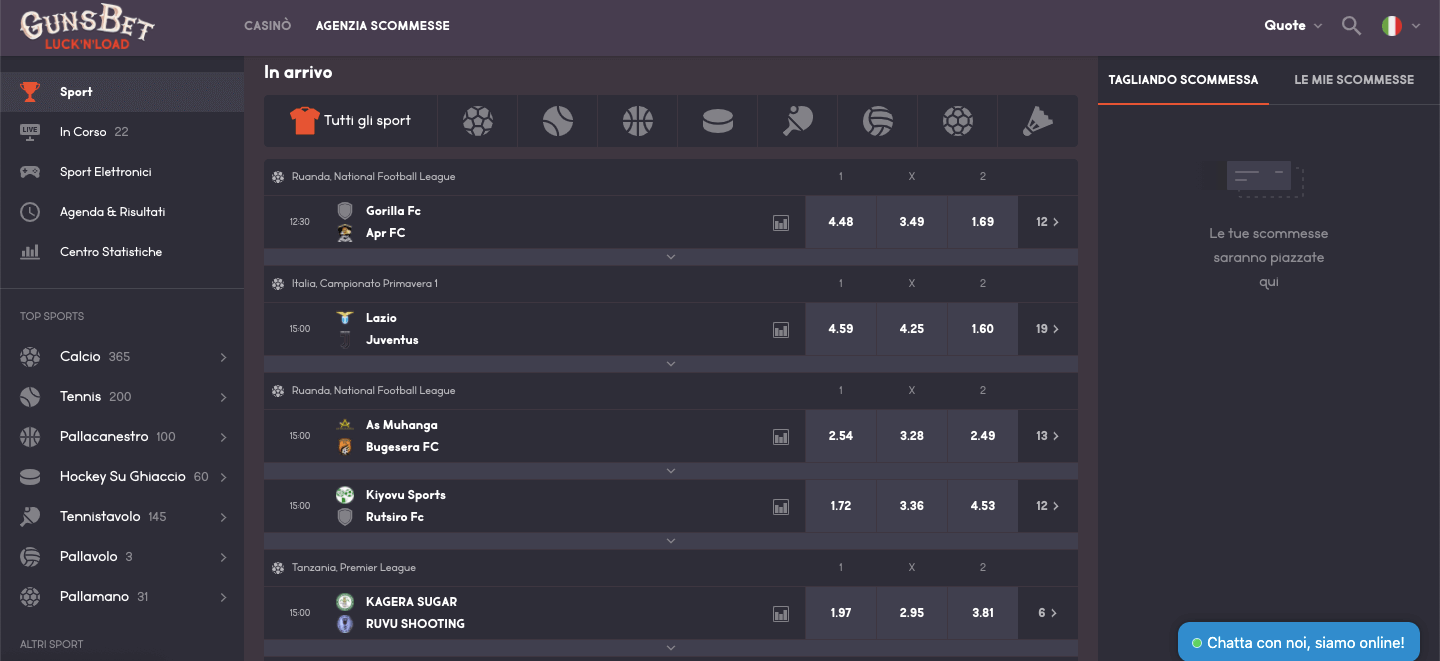Switch to the Agenzia Scommesse tab
Image resolution: width=1440 pixels, height=661 pixels.
pyautogui.click(x=383, y=25)
